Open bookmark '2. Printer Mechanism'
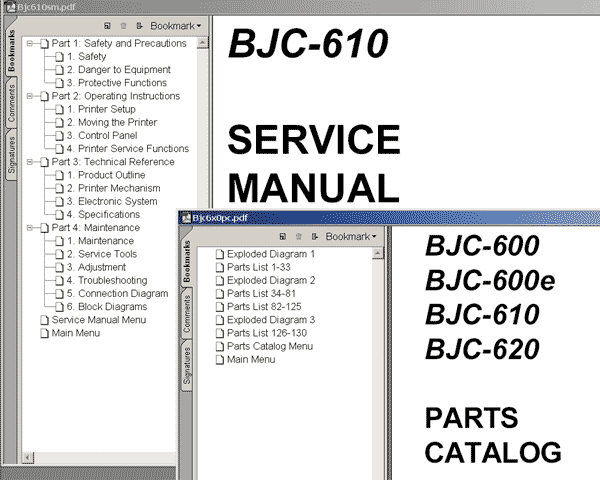600x480 pixels. [114, 188]
